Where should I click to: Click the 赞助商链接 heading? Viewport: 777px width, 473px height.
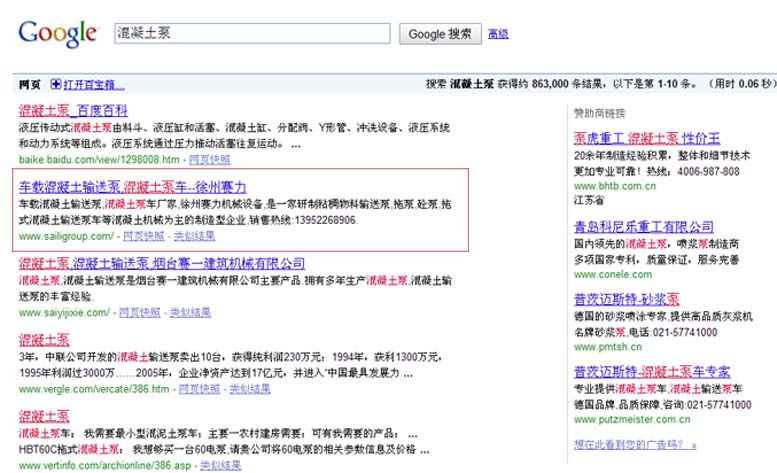coord(600,113)
